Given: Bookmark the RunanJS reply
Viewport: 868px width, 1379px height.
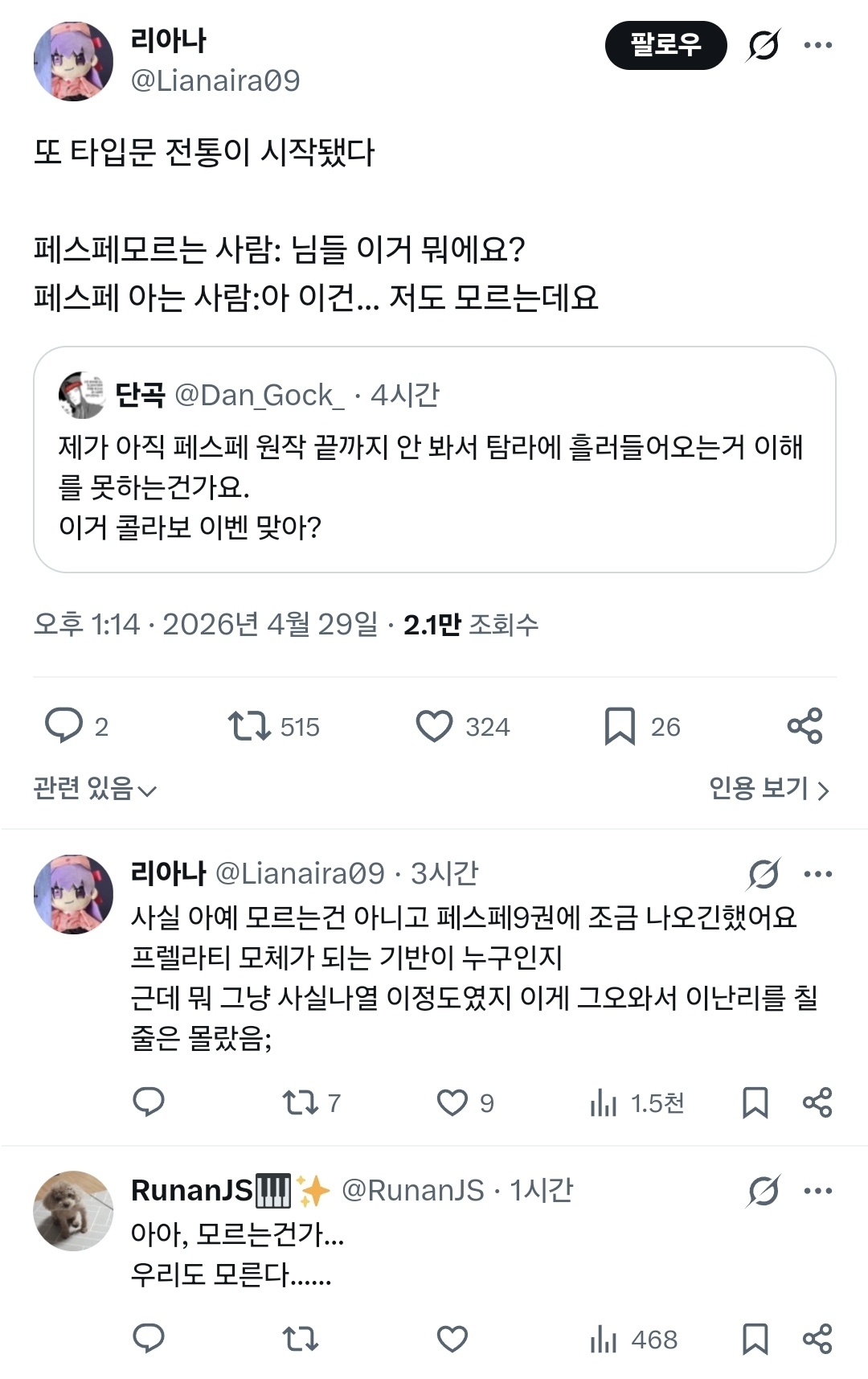Looking at the screenshot, I should point(755,1339).
